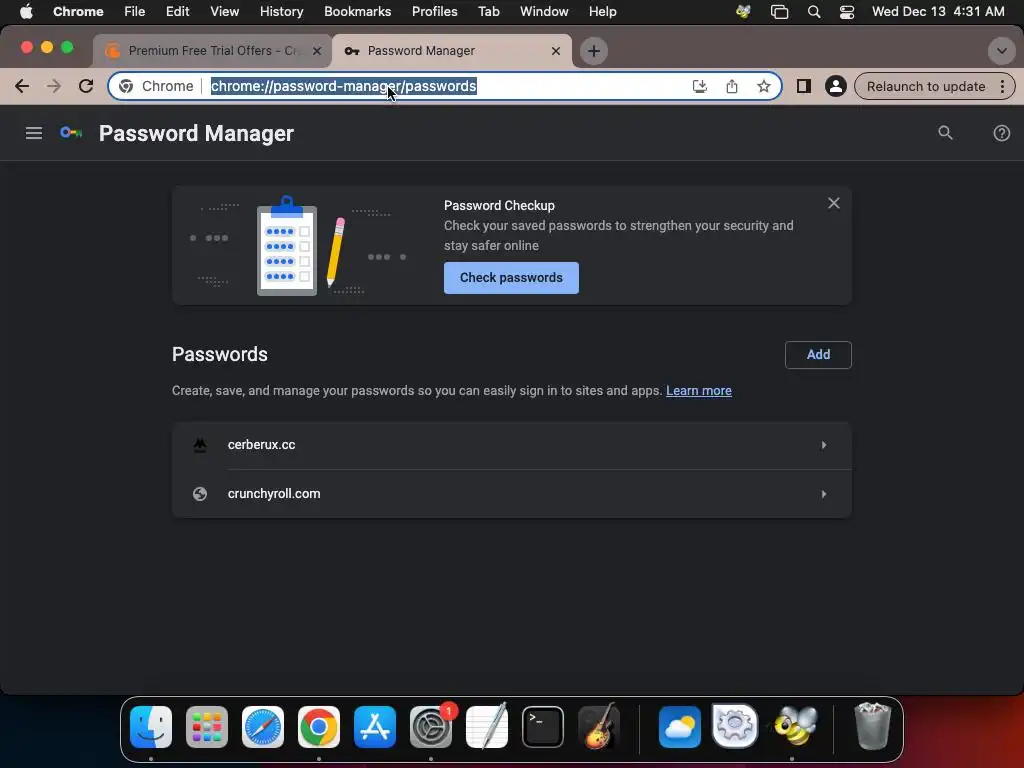Open the History menu
1024x768 pixels.
tap(281, 11)
